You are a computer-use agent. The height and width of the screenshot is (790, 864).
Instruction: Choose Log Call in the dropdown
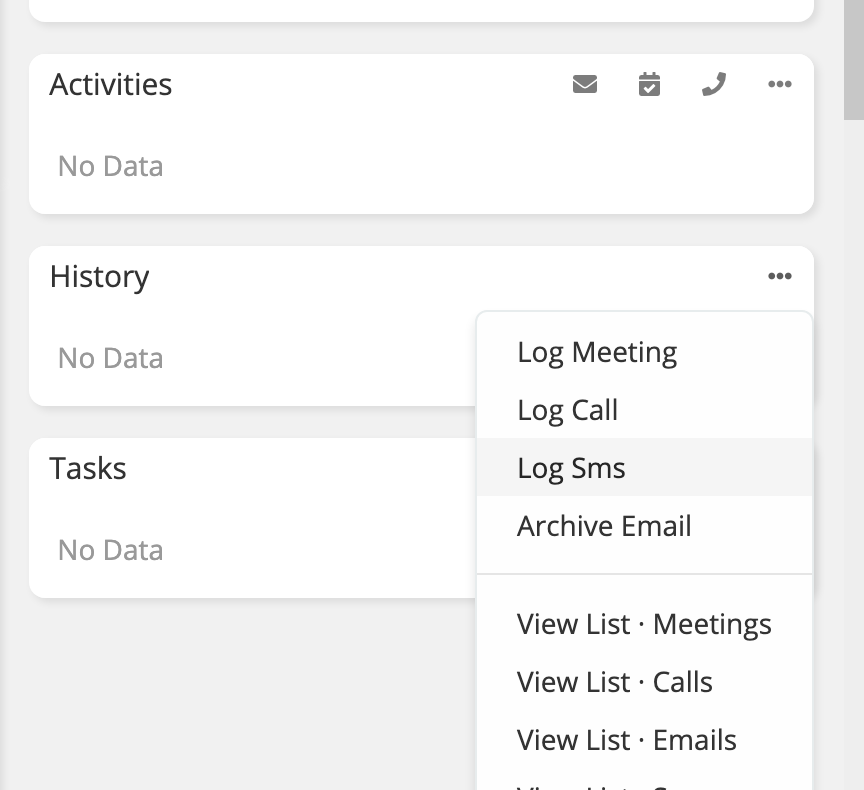coord(567,410)
